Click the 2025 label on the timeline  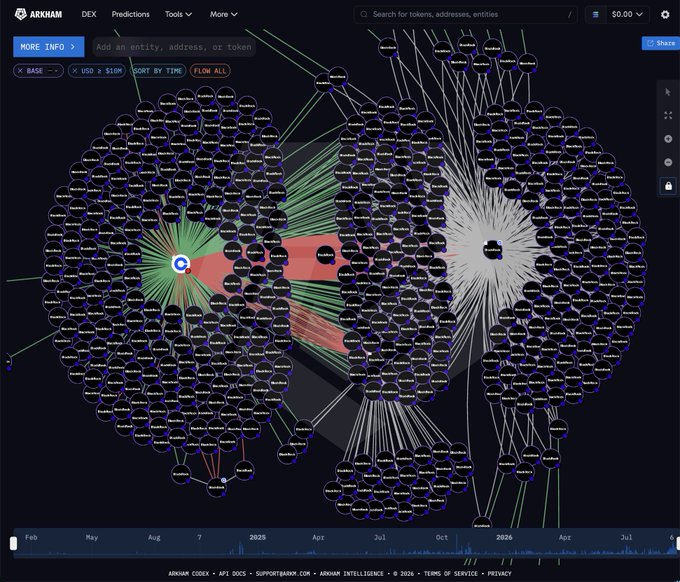[x=258, y=537]
